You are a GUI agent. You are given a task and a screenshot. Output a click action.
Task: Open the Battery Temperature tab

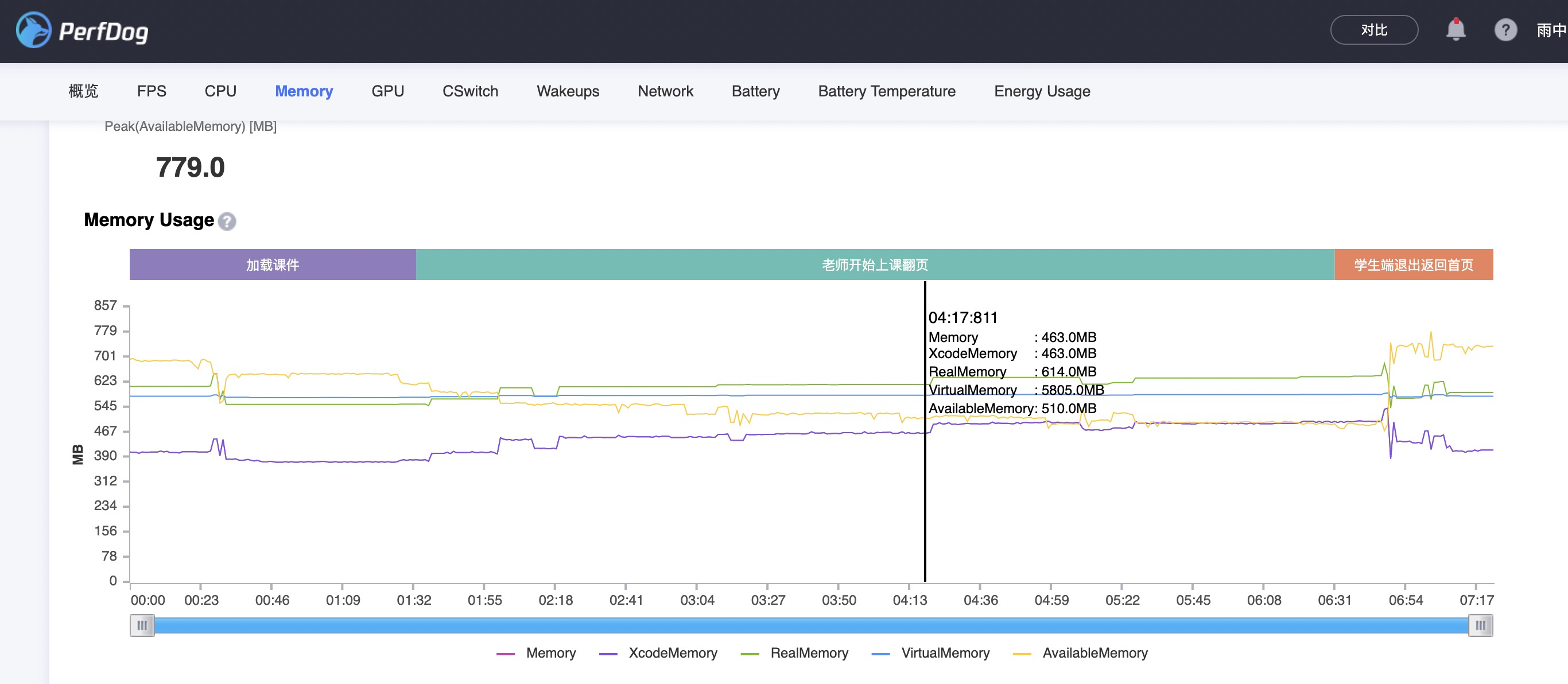(x=886, y=91)
